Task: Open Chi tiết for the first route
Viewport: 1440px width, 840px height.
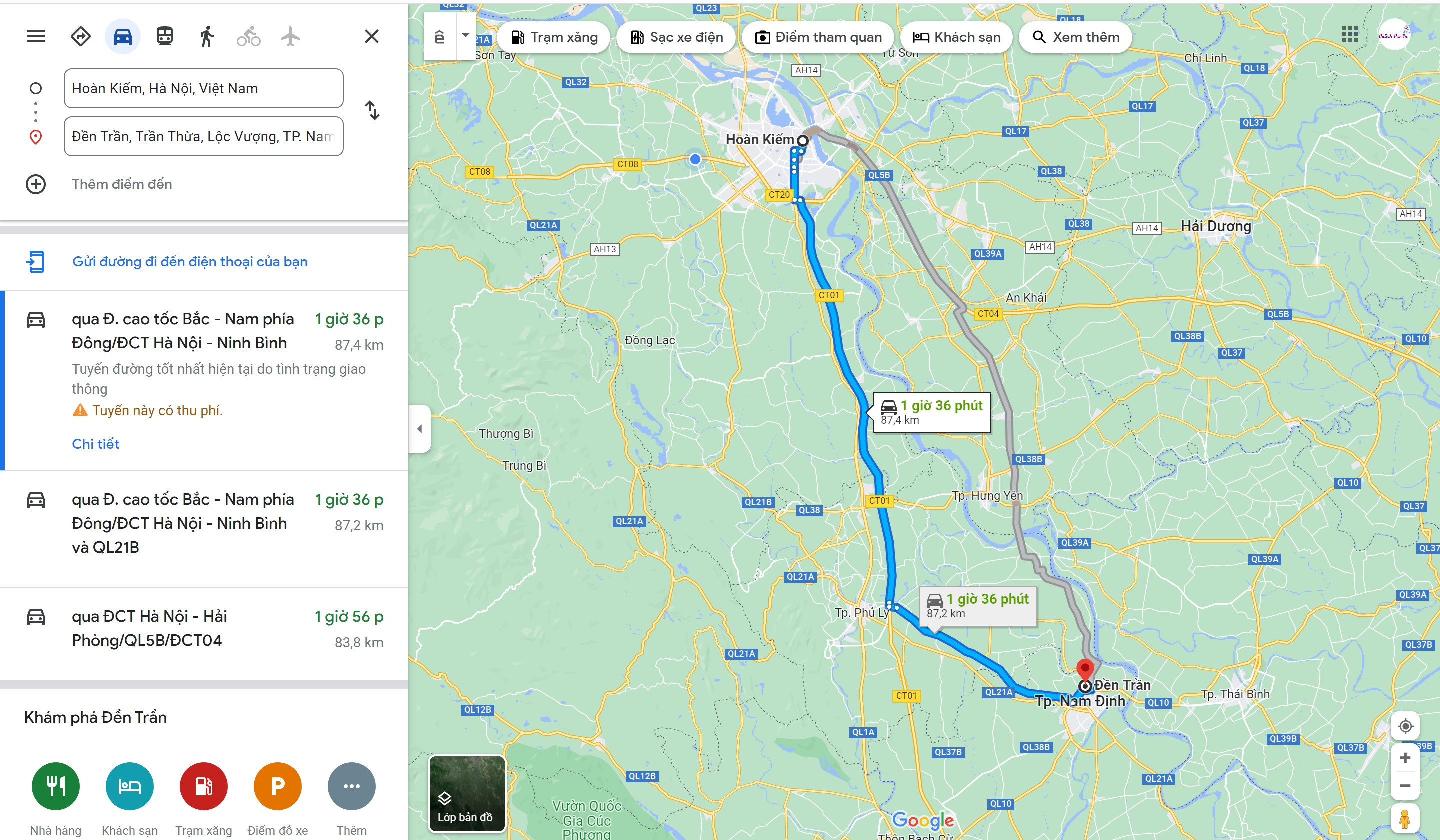Action: 96,444
